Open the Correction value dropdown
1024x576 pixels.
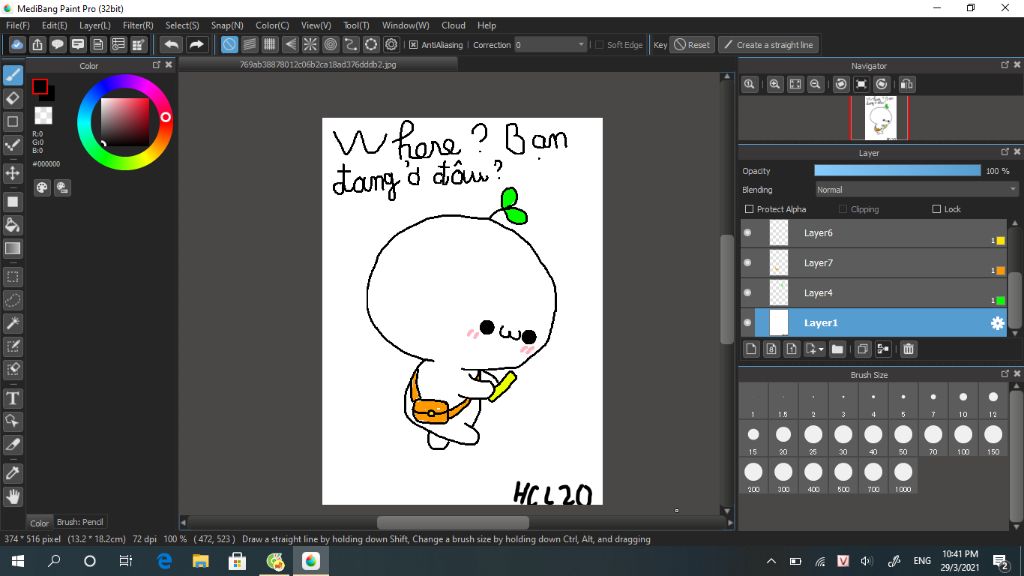(550, 45)
